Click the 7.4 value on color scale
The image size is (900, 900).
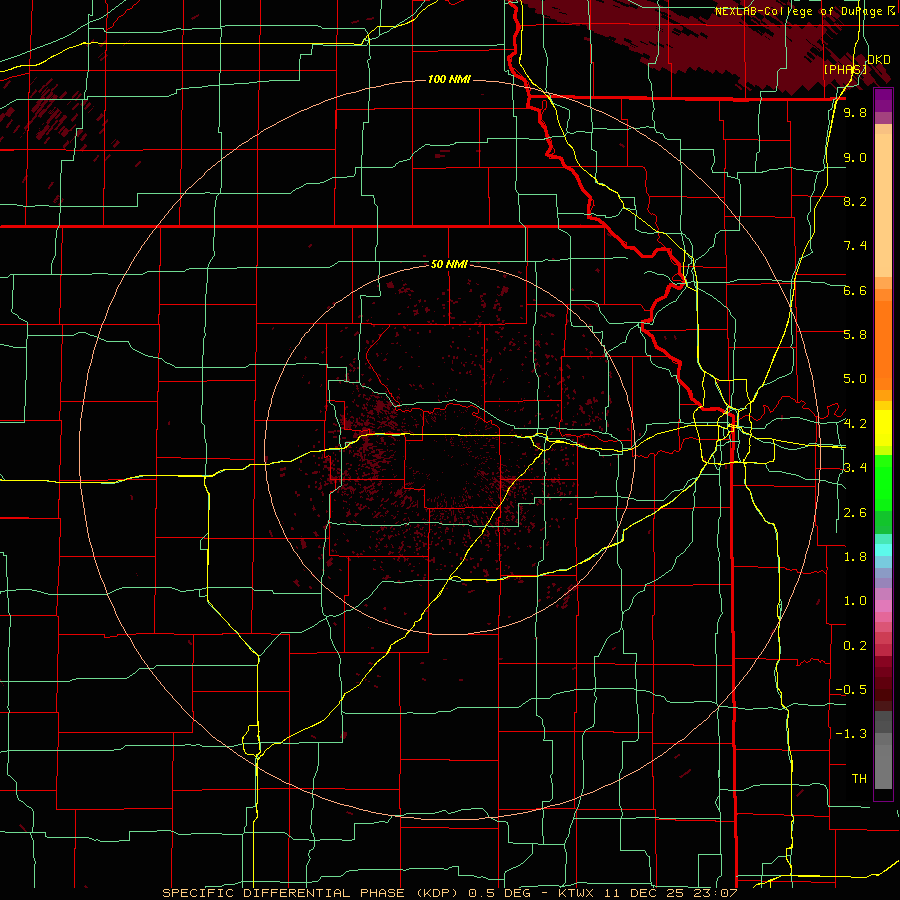pos(855,246)
